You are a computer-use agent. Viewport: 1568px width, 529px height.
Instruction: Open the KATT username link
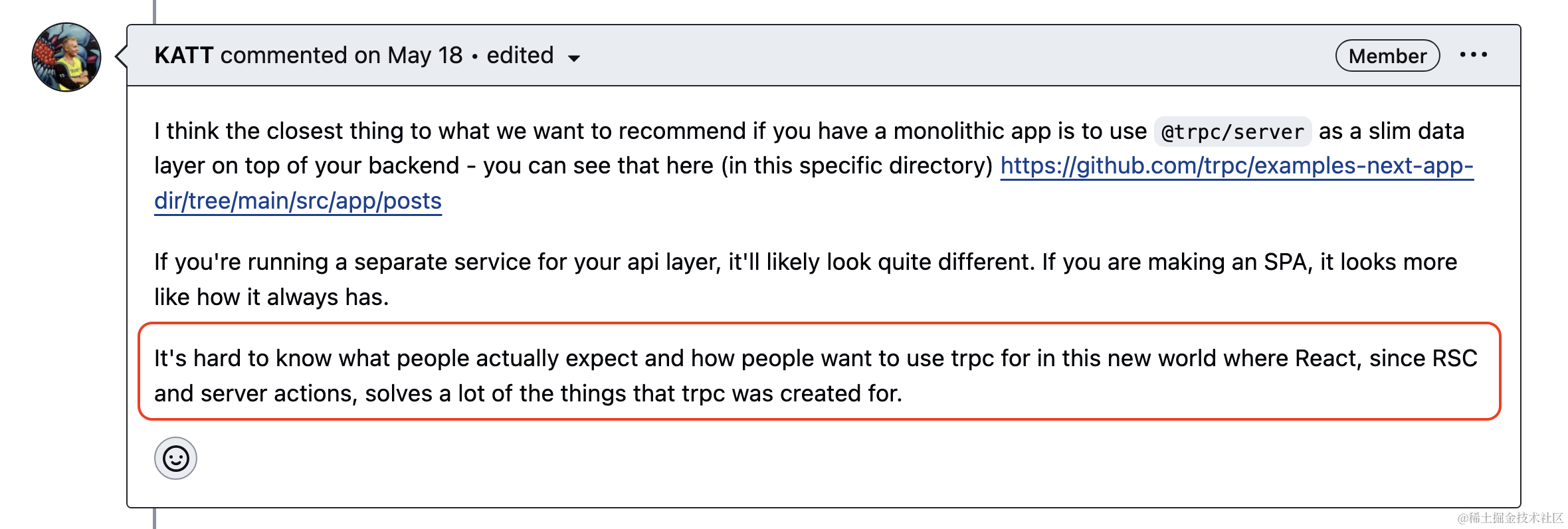click(x=183, y=55)
